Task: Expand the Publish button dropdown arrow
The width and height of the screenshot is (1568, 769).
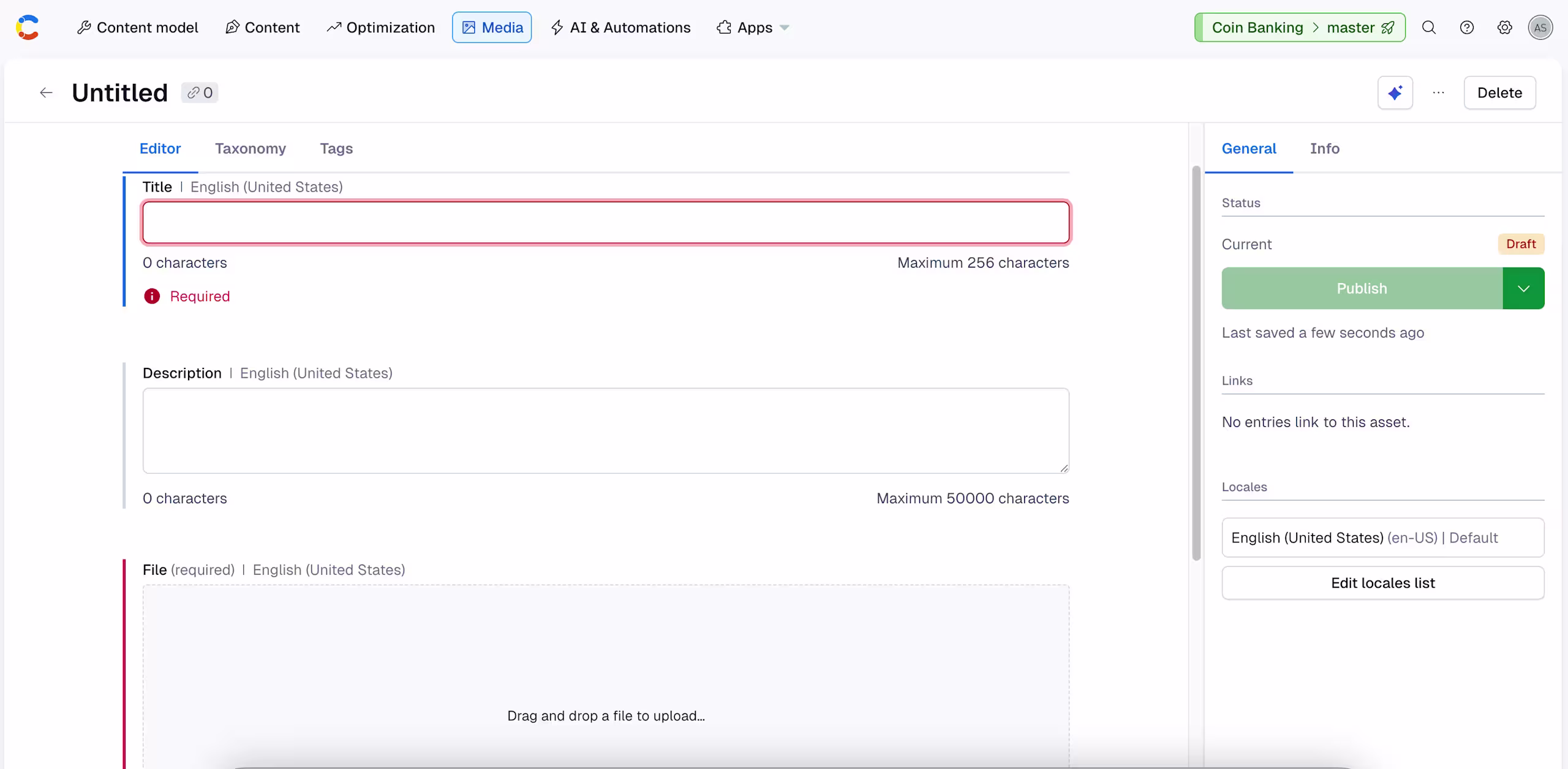Action: click(x=1524, y=288)
